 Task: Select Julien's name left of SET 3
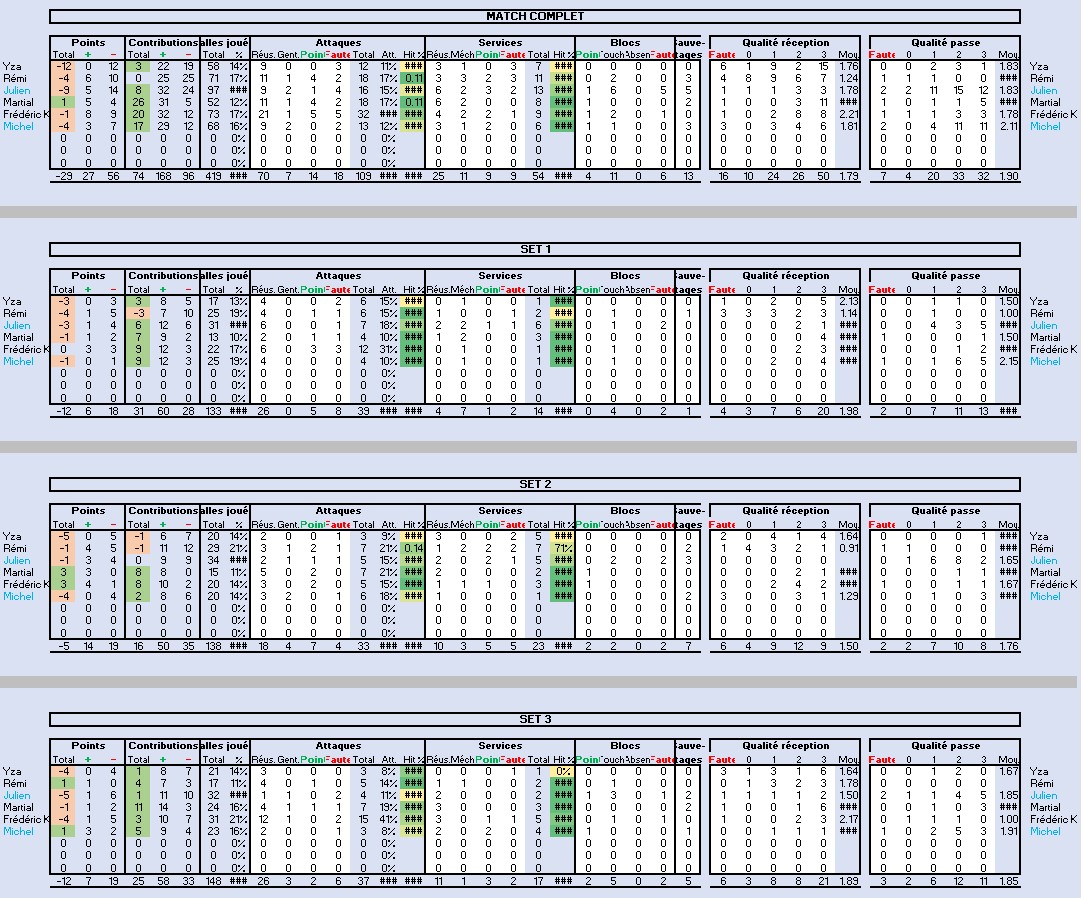[17, 795]
